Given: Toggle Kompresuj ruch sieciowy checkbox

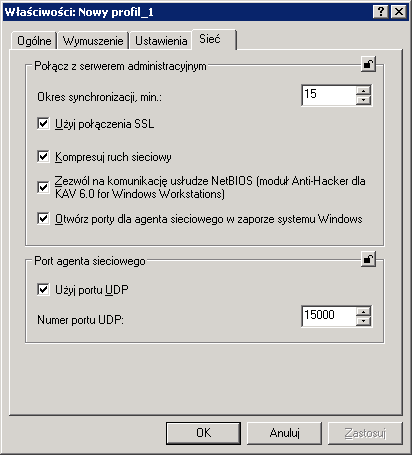Looking at the screenshot, I should tap(43, 156).
